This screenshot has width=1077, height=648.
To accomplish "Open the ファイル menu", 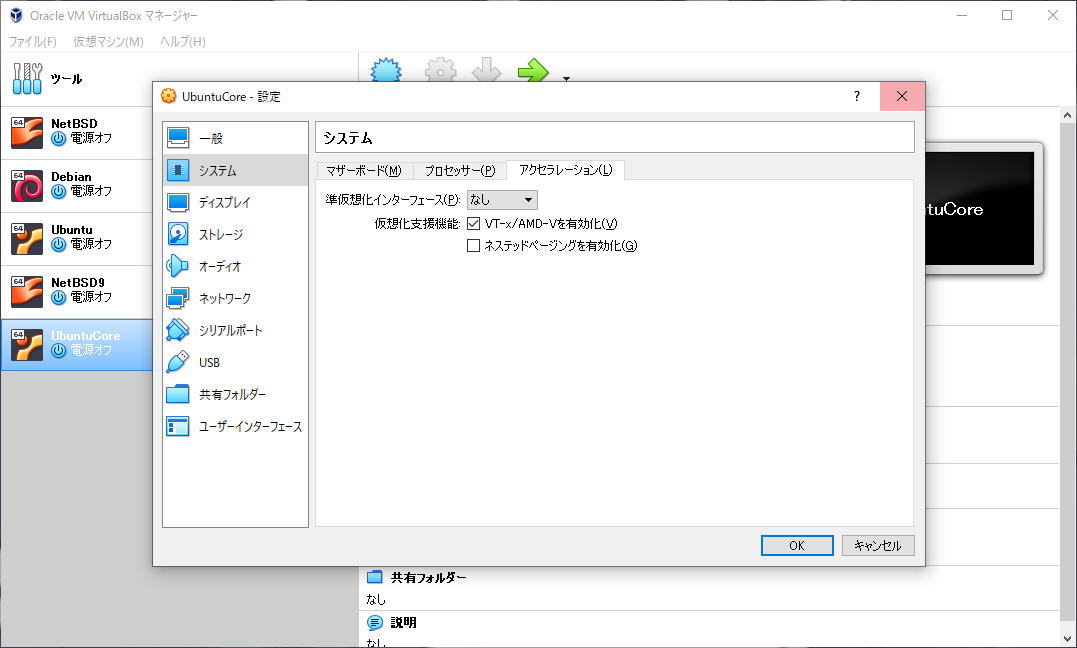I will 32,41.
